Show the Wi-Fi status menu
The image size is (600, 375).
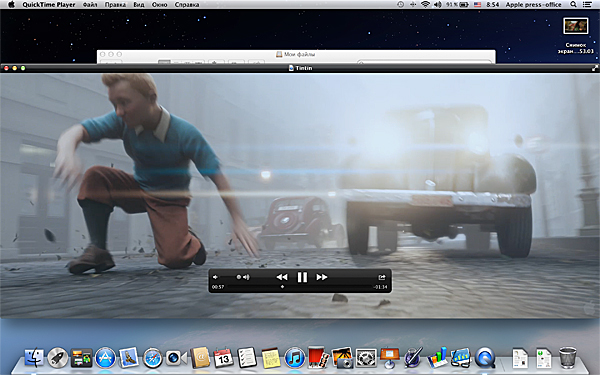tap(425, 5)
